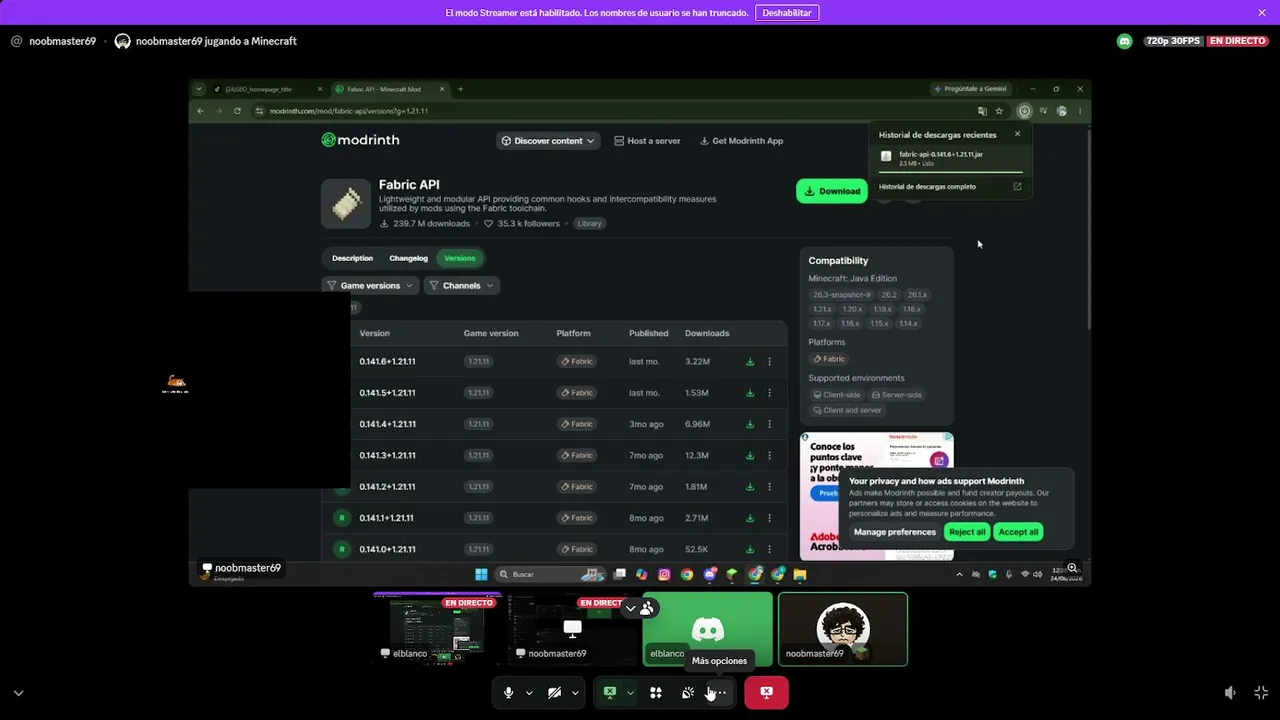Open Historial de descargas completo link

click(927, 187)
